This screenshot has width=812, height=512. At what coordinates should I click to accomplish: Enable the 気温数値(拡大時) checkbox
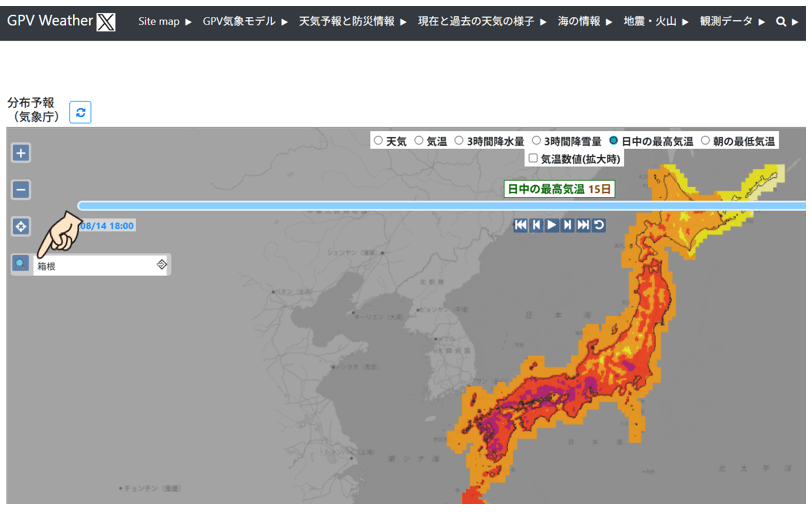tap(533, 158)
